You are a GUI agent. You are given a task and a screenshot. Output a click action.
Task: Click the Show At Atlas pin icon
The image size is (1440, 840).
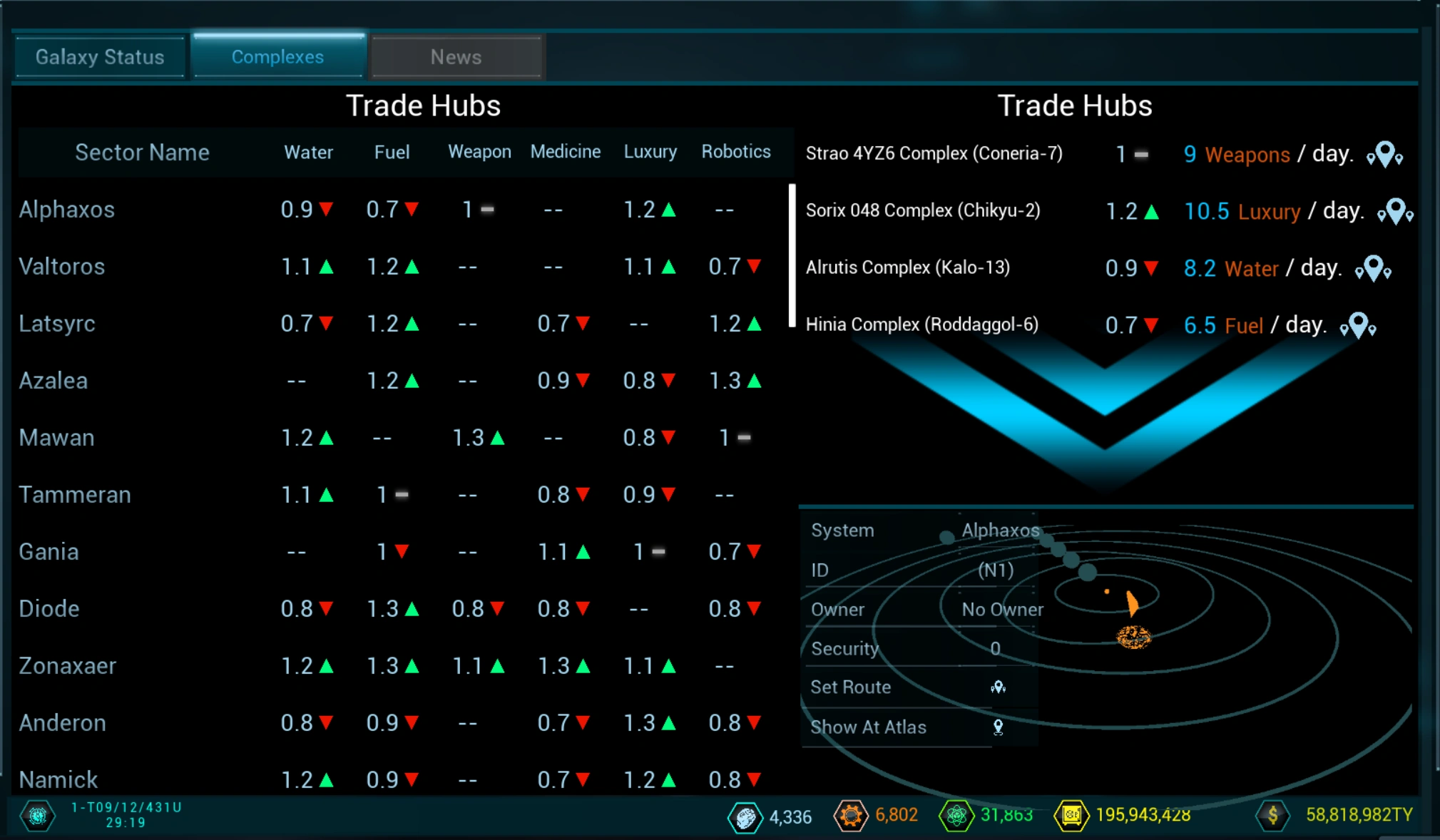998,727
